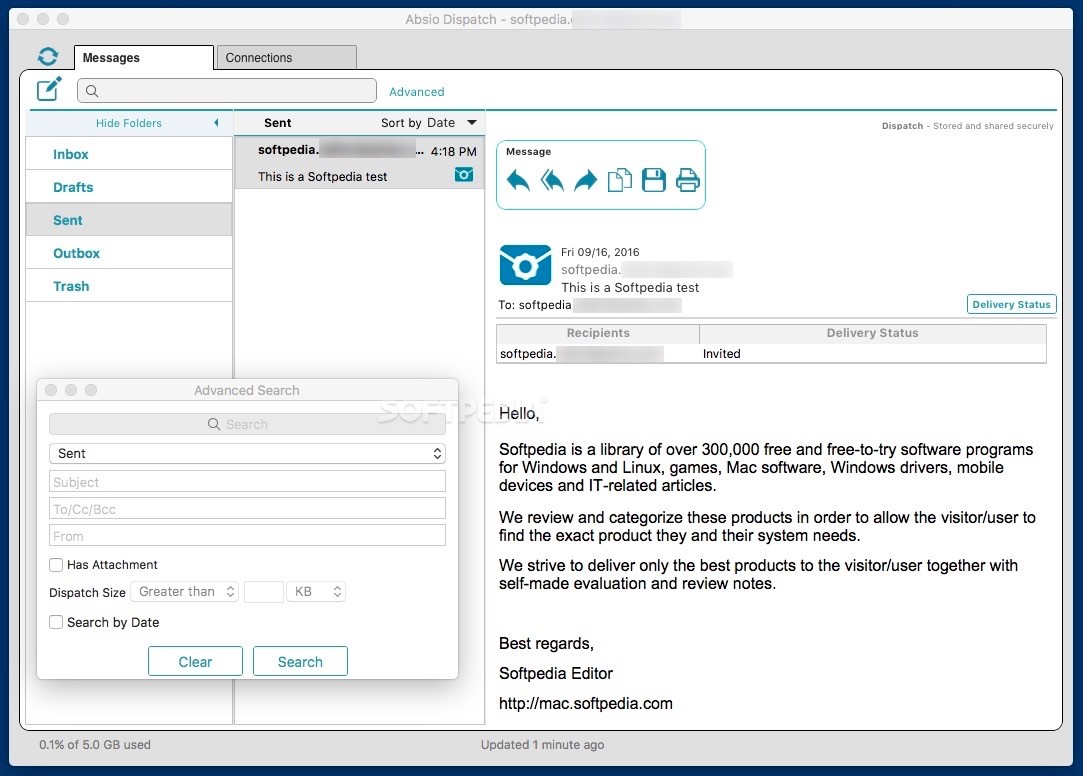
Task: Click the print icon
Action: tap(687, 180)
